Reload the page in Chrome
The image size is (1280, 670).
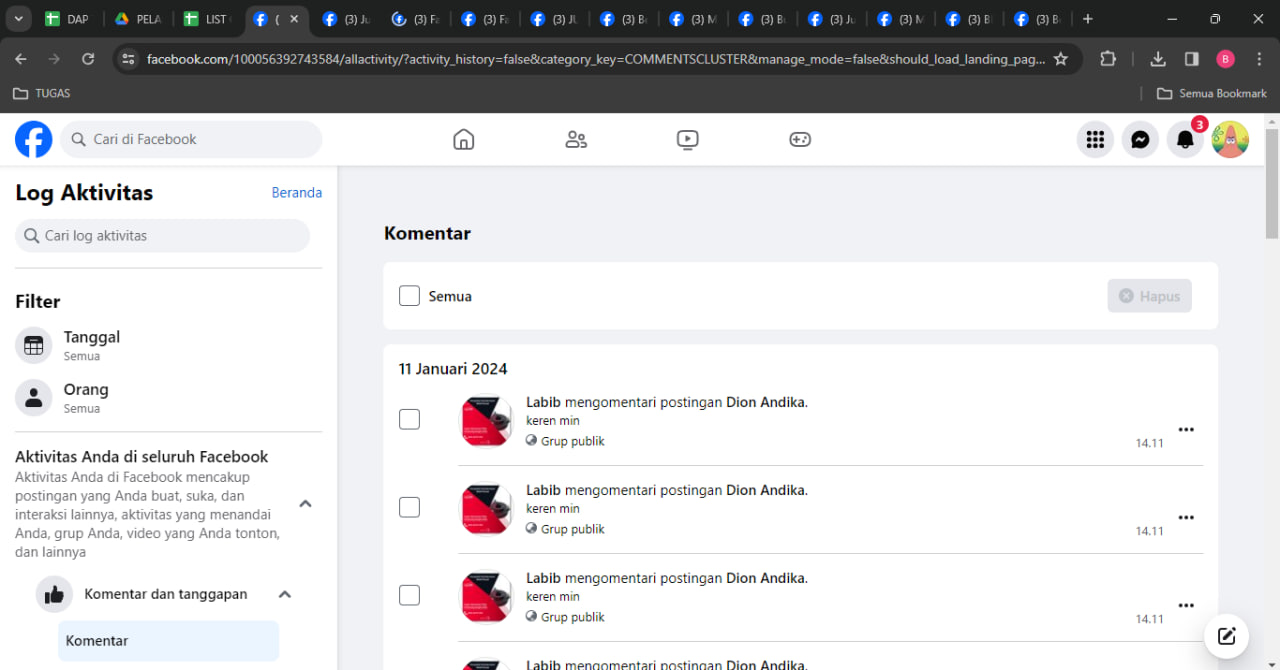(x=88, y=59)
